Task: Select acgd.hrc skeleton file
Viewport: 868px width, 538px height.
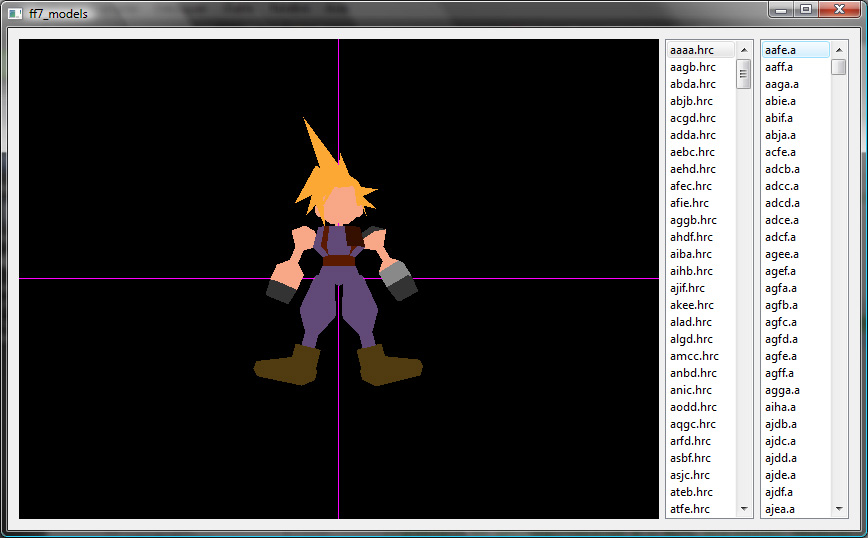Action: (x=701, y=118)
